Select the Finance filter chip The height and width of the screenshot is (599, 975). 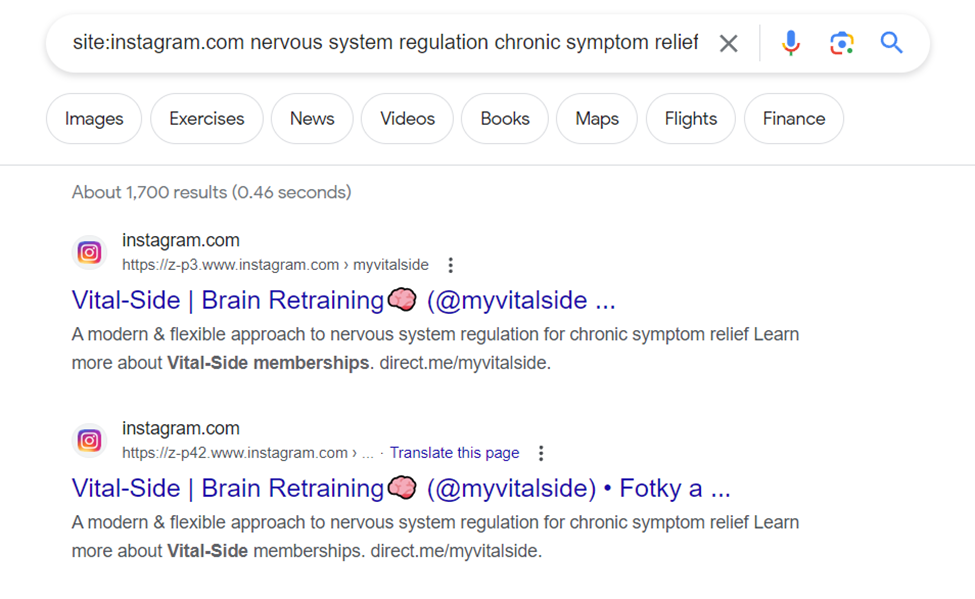click(x=794, y=119)
